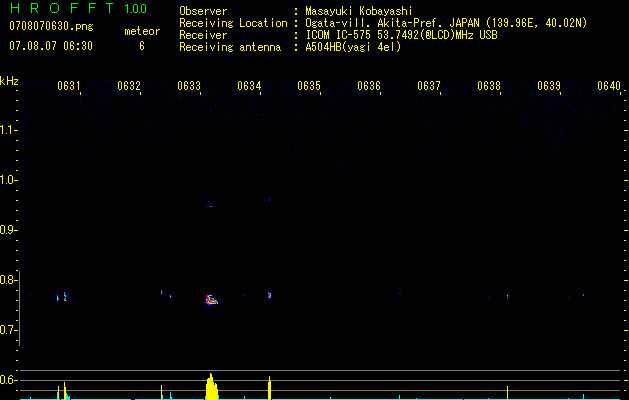Click the faint echo near 0.95 kHz after 0633
629x400 pixels.
click(211, 205)
